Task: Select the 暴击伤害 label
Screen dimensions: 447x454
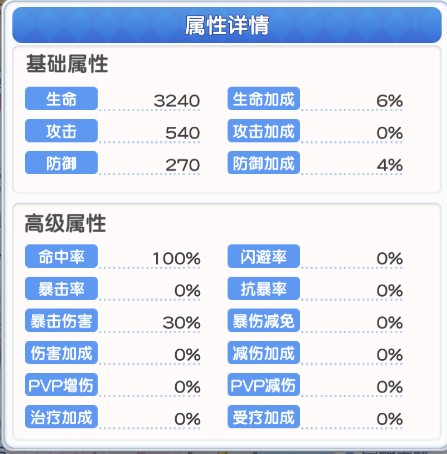Action: click(61, 321)
